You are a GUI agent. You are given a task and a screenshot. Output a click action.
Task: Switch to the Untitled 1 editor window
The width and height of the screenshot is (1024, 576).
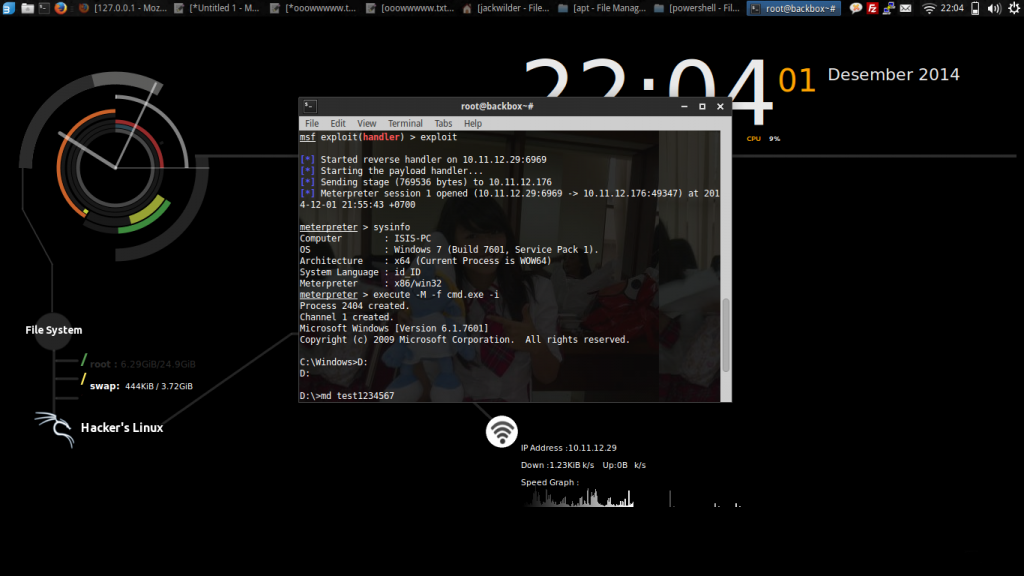point(217,8)
